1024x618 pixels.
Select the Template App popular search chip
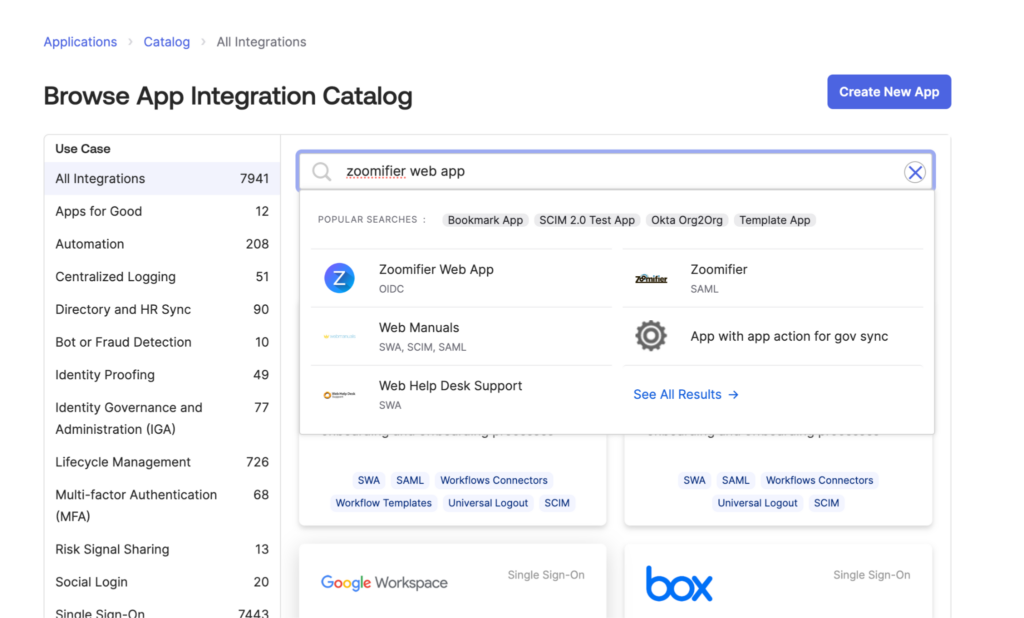(x=775, y=220)
